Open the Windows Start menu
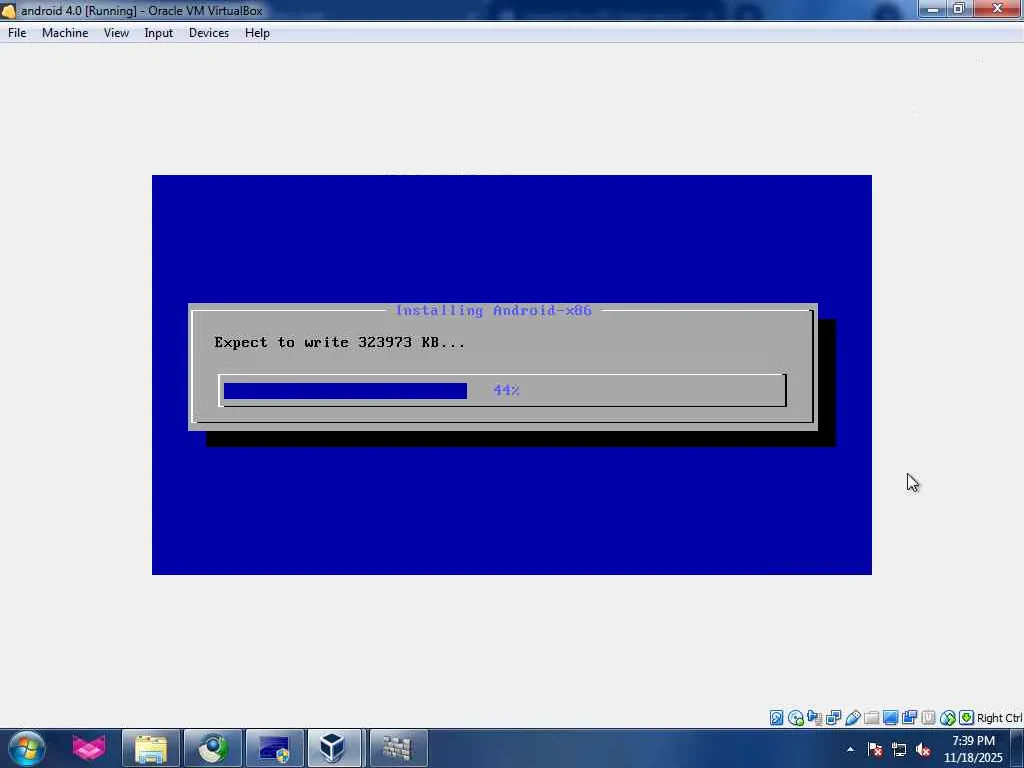The height and width of the screenshot is (768, 1024). coord(27,748)
